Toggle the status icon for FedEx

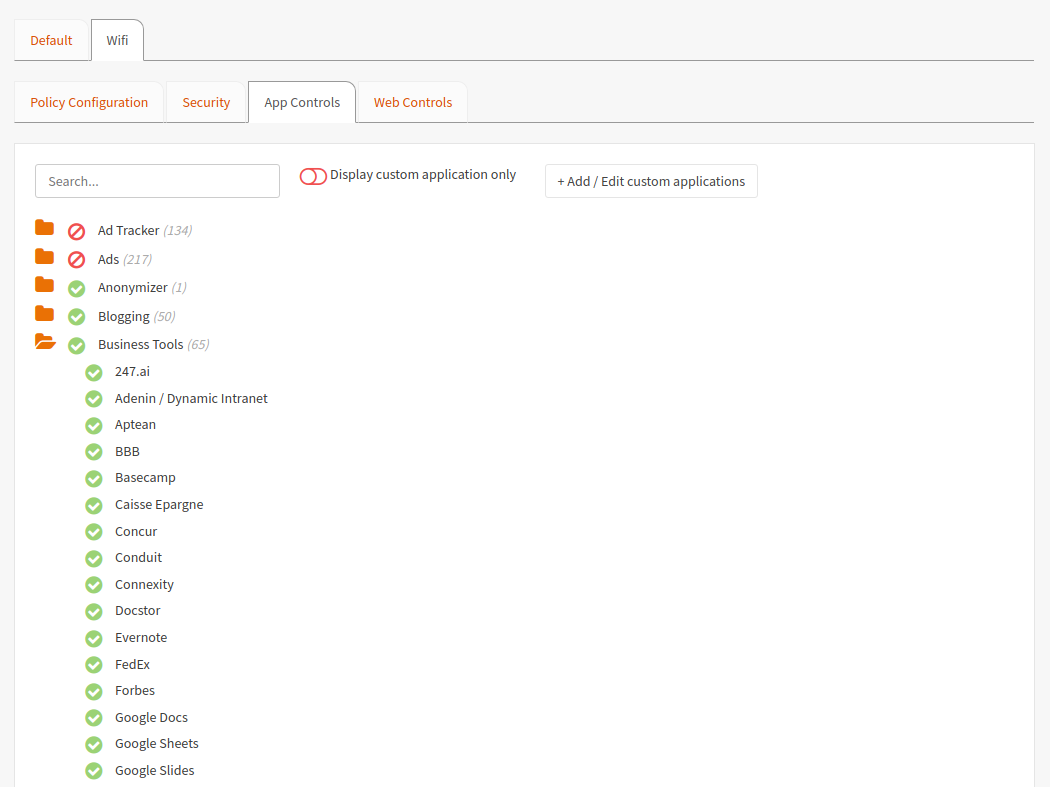click(94, 664)
